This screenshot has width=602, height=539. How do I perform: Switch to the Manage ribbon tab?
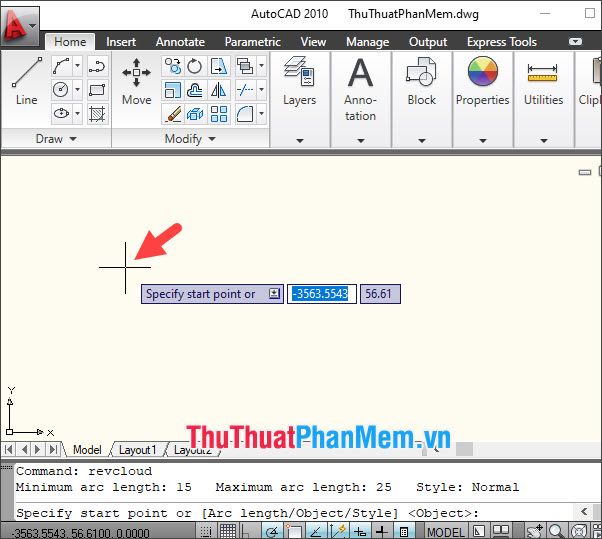pos(367,41)
